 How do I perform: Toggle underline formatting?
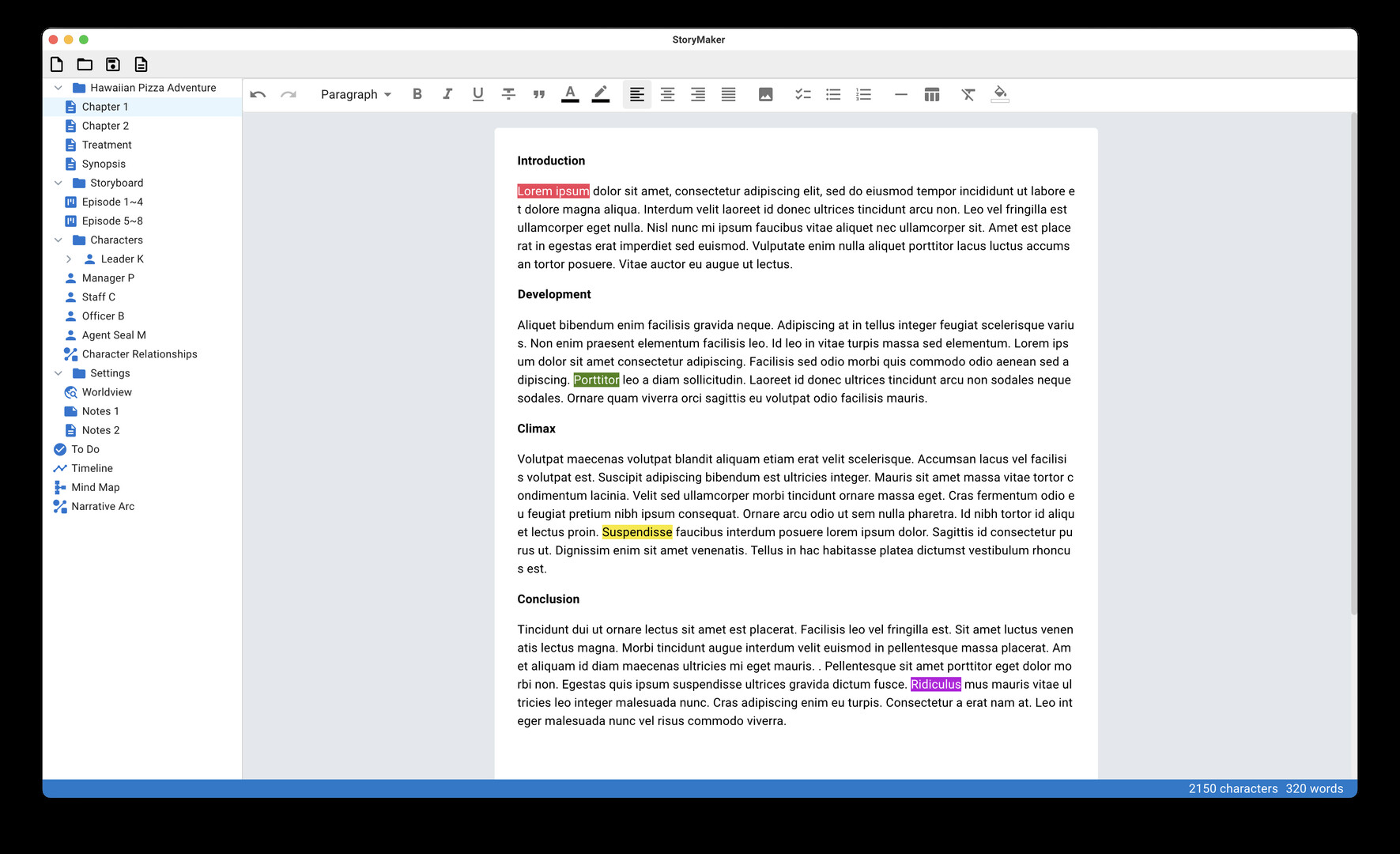click(x=478, y=94)
